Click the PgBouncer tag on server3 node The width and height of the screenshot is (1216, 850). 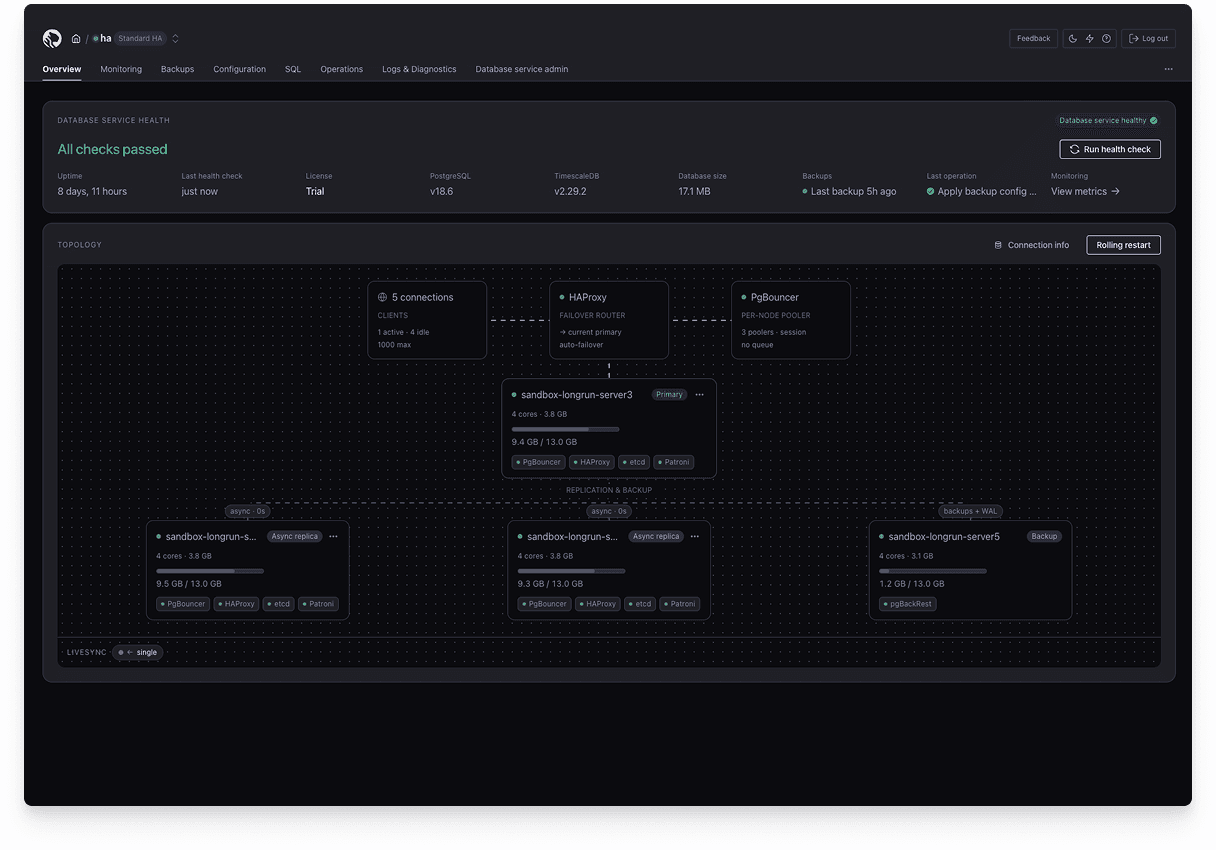(x=538, y=462)
